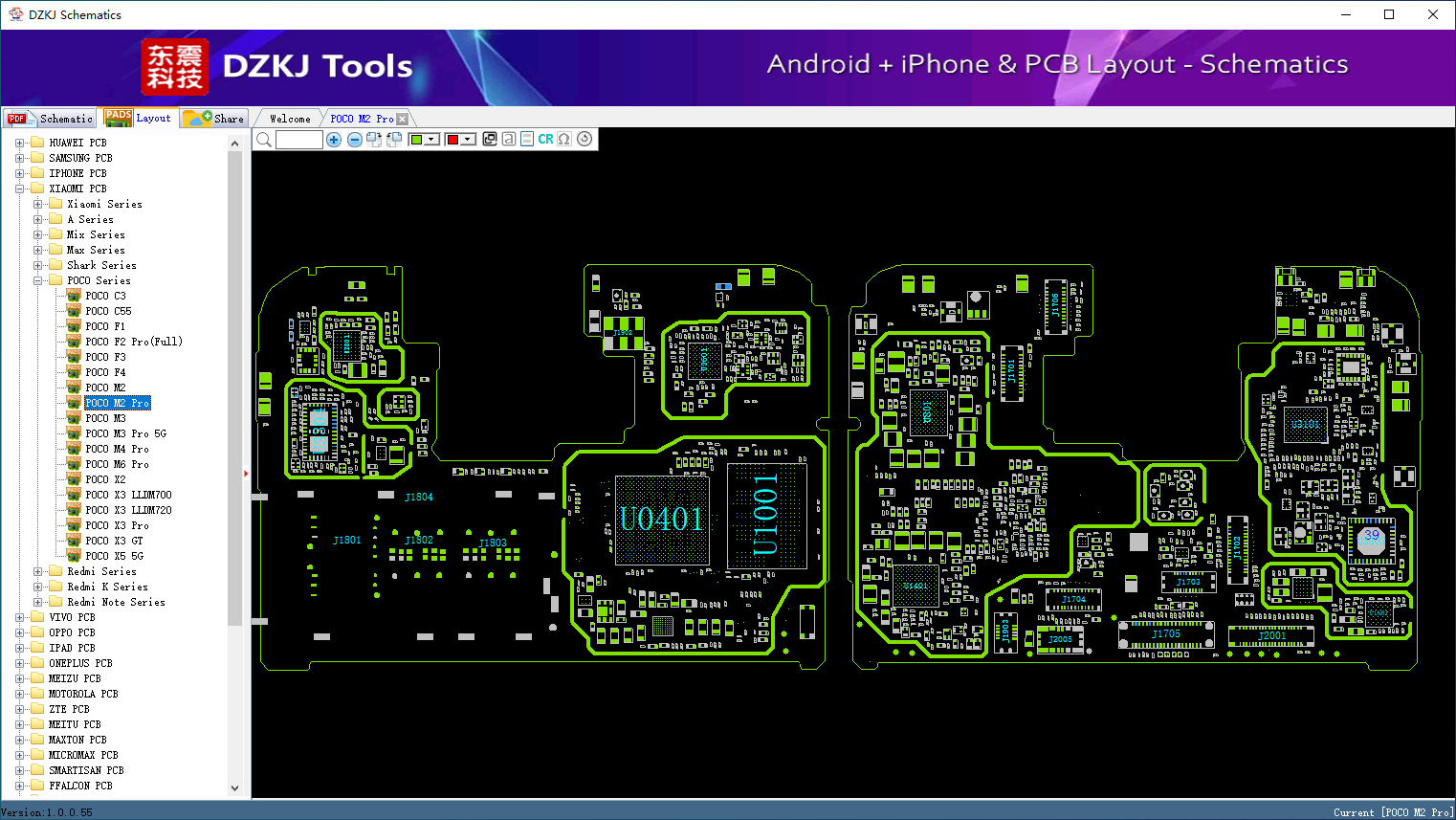Select POCO X3 LLDM720 entry
The width and height of the screenshot is (1456, 820).
pos(128,510)
